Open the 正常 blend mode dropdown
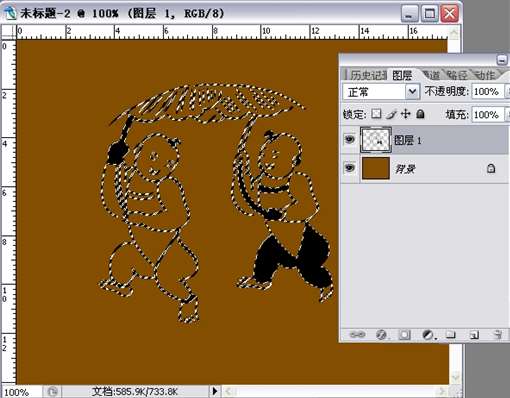Viewport: 510px width, 398px height. click(381, 91)
